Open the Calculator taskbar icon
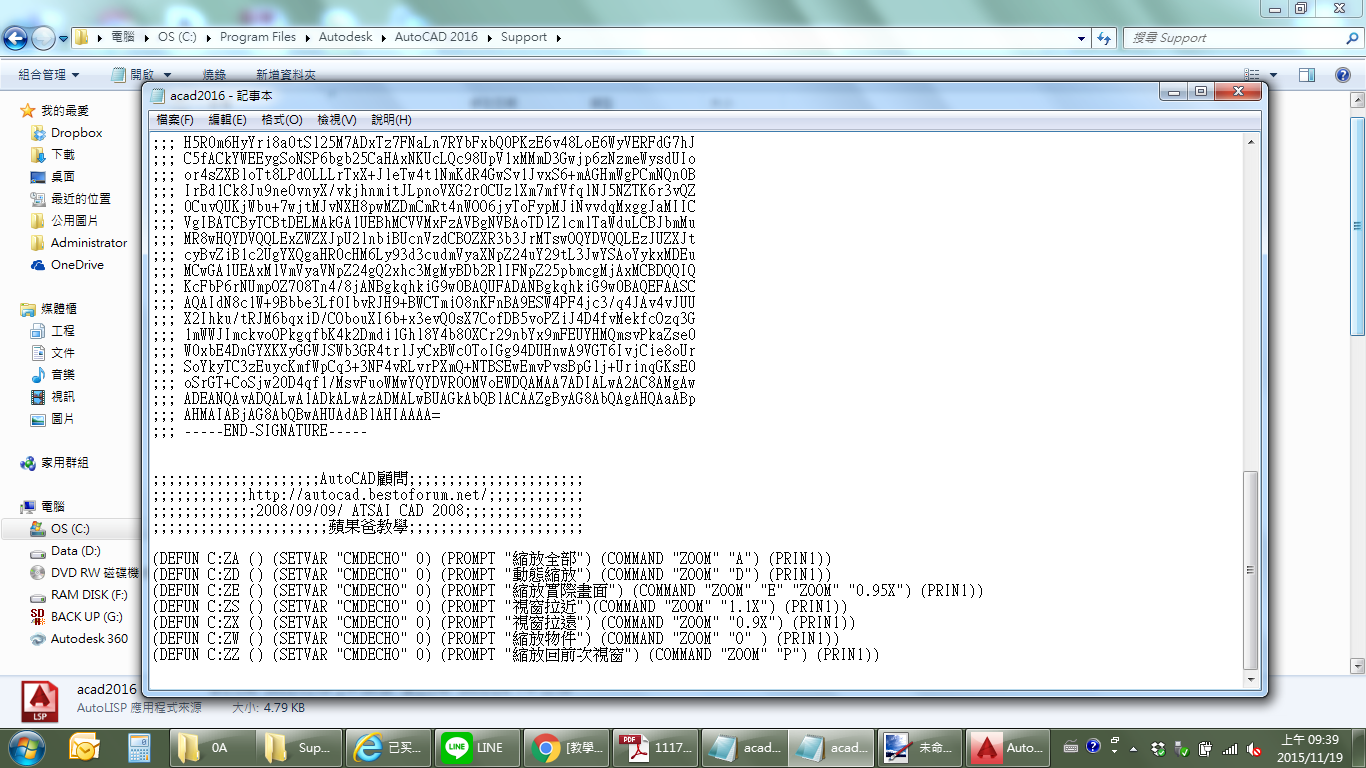 click(138, 747)
